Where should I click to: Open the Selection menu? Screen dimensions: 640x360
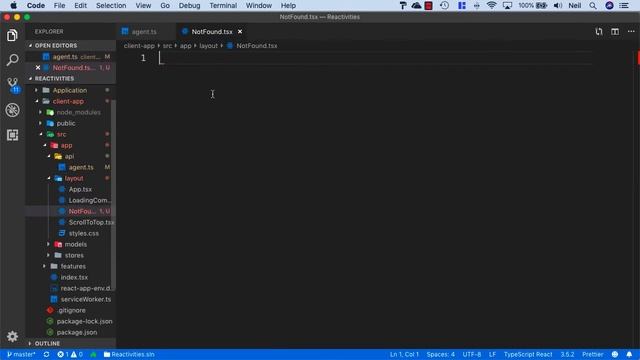click(111, 5)
